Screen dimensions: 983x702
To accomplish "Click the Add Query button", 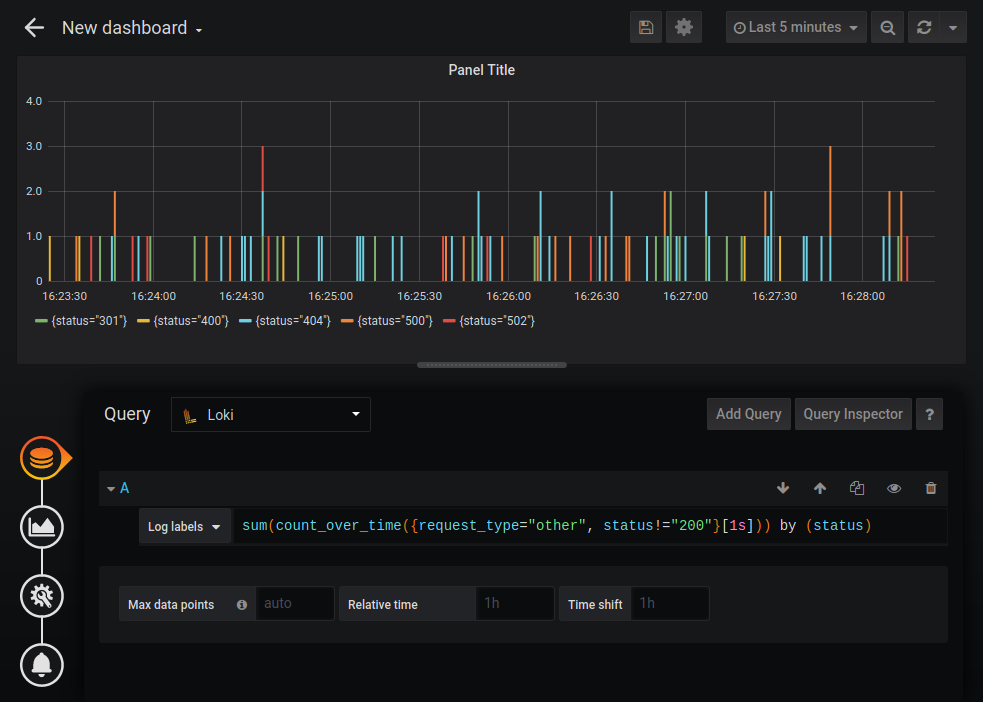I will (748, 414).
